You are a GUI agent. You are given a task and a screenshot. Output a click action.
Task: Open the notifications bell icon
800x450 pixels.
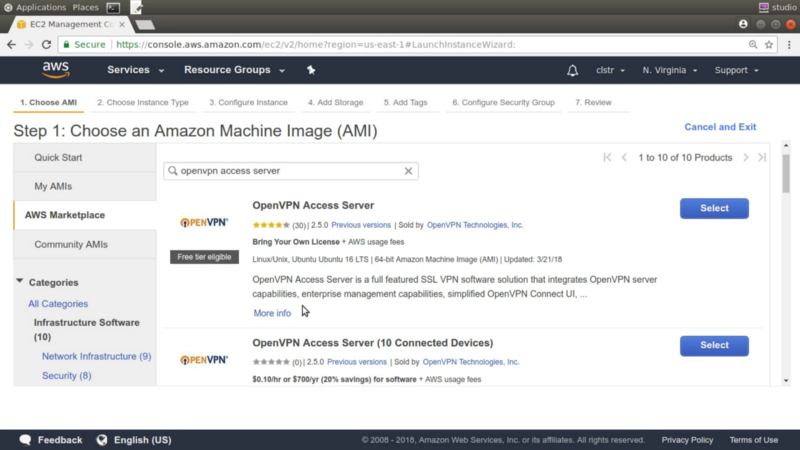(572, 70)
